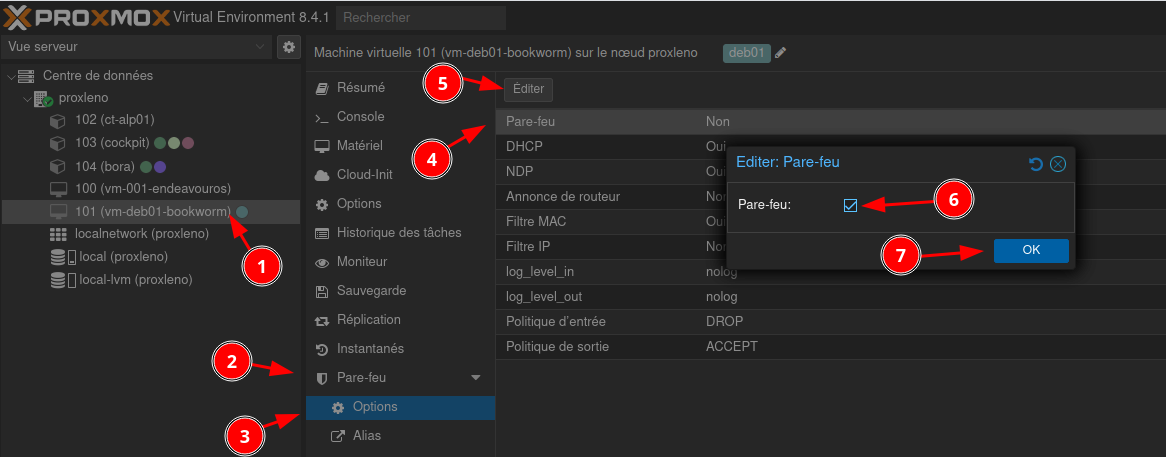Focus the Rechercher search field
Image resolution: width=1166 pixels, height=457 pixels.
coord(420,17)
